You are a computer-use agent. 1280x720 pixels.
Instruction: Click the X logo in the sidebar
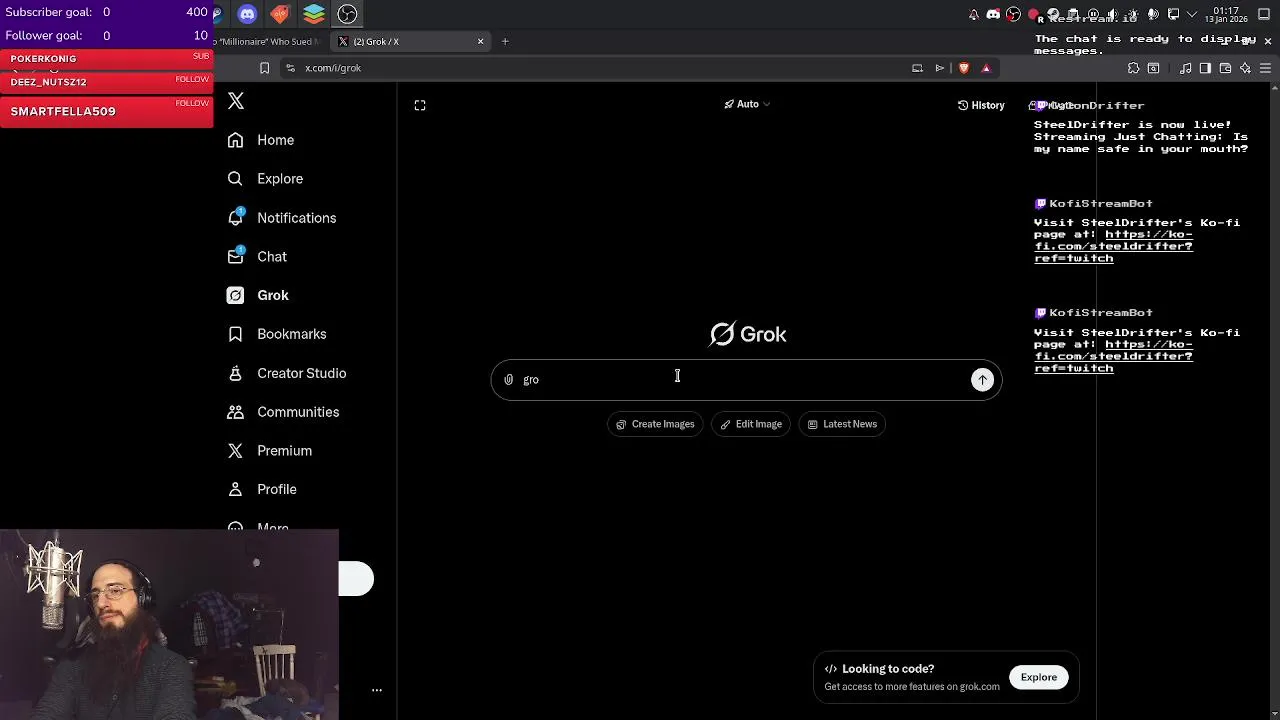point(236,101)
